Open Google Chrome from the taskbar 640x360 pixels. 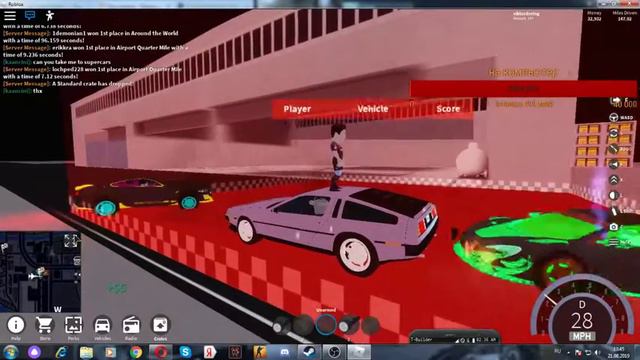tap(136, 352)
